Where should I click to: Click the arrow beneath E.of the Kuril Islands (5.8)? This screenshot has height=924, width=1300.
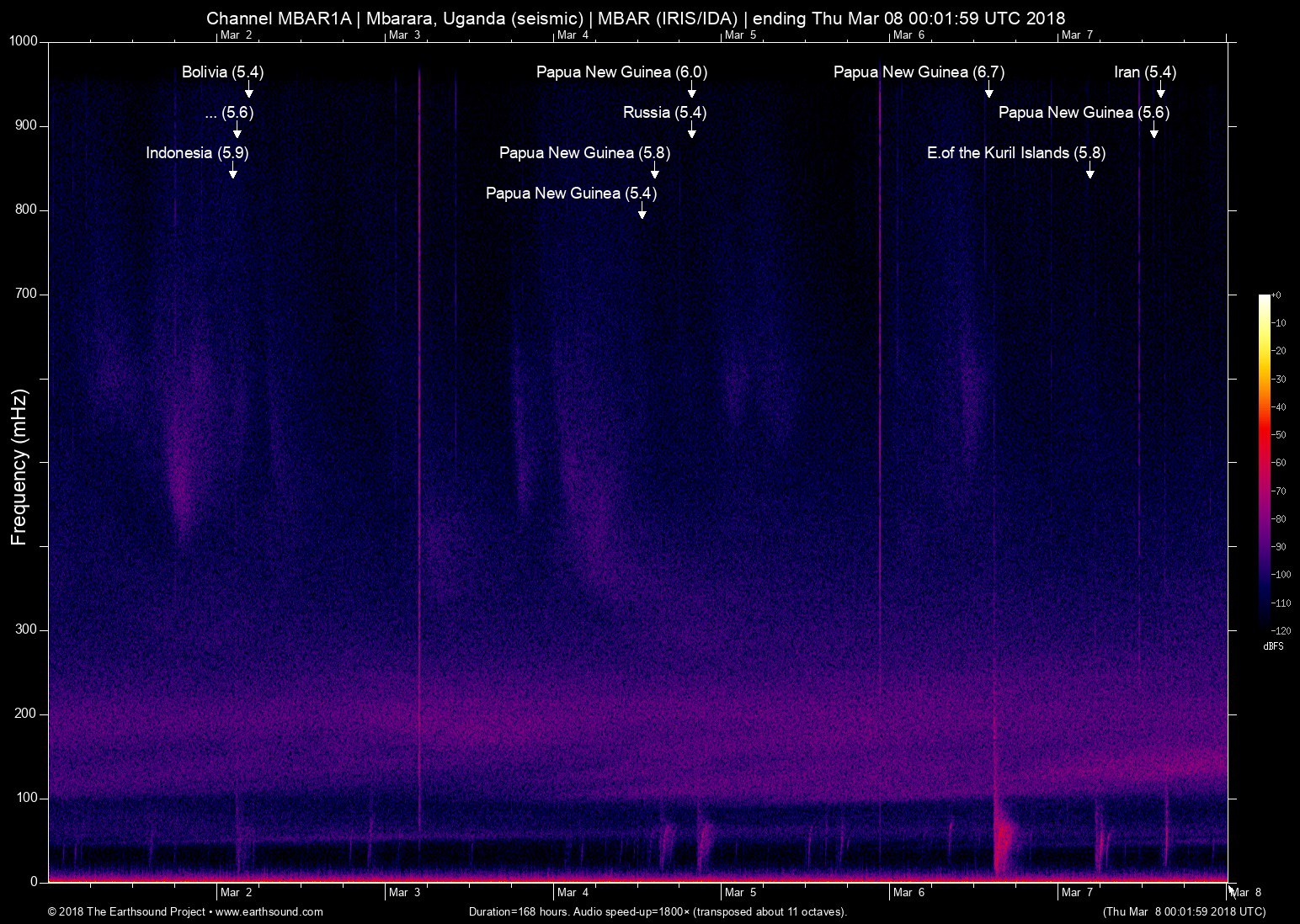click(1090, 171)
